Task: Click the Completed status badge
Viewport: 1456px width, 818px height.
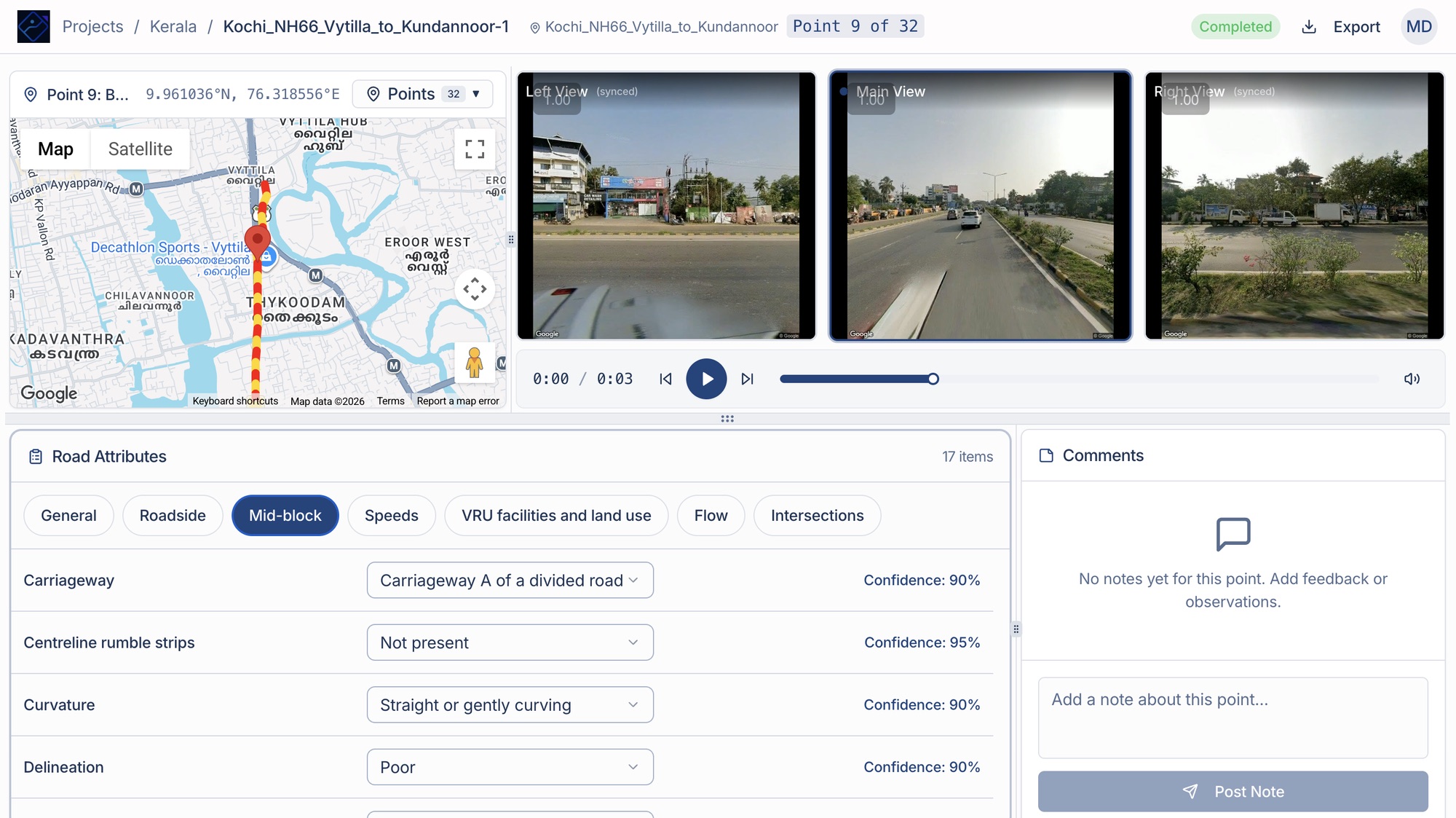Action: (1235, 27)
